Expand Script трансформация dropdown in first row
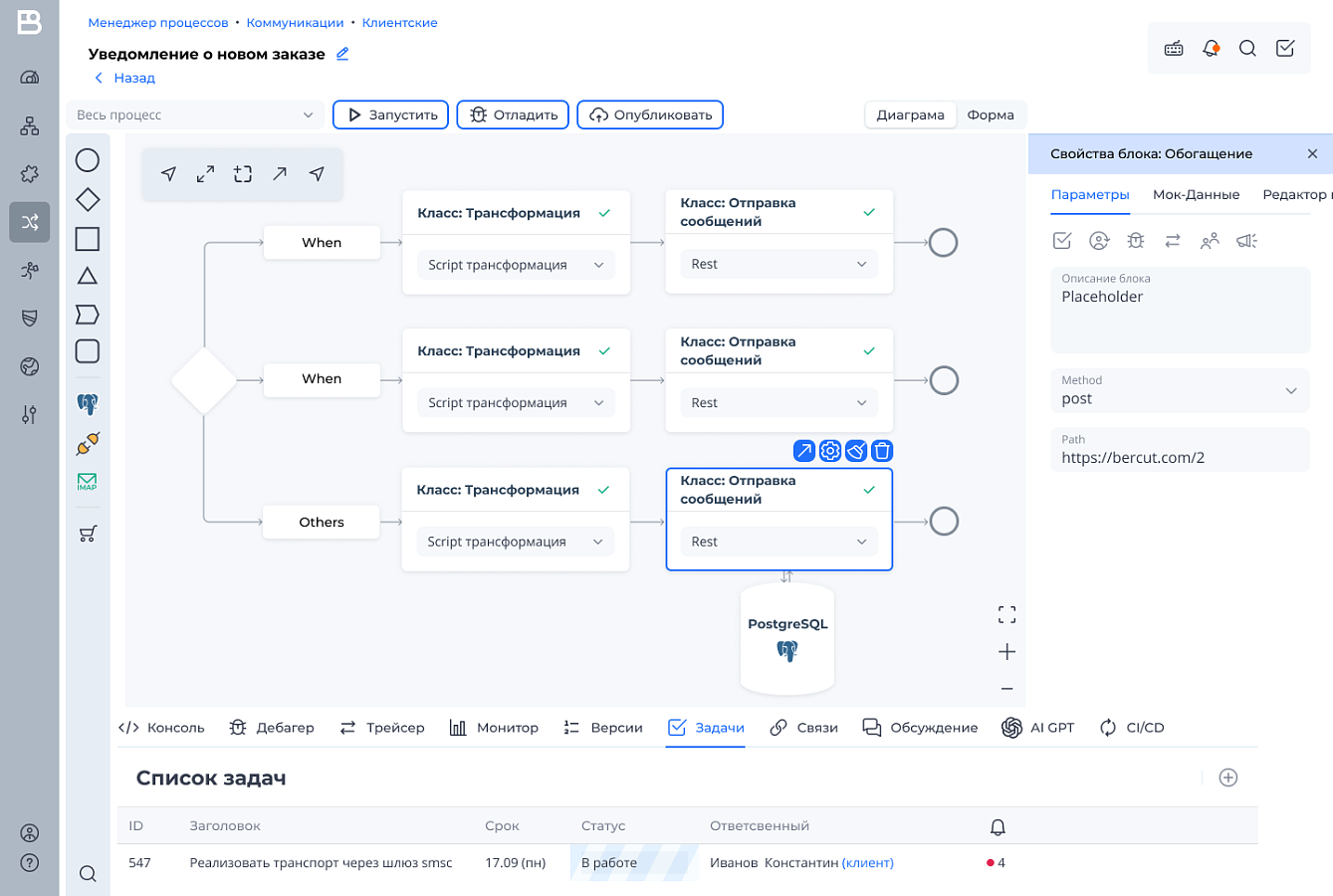 click(x=516, y=265)
